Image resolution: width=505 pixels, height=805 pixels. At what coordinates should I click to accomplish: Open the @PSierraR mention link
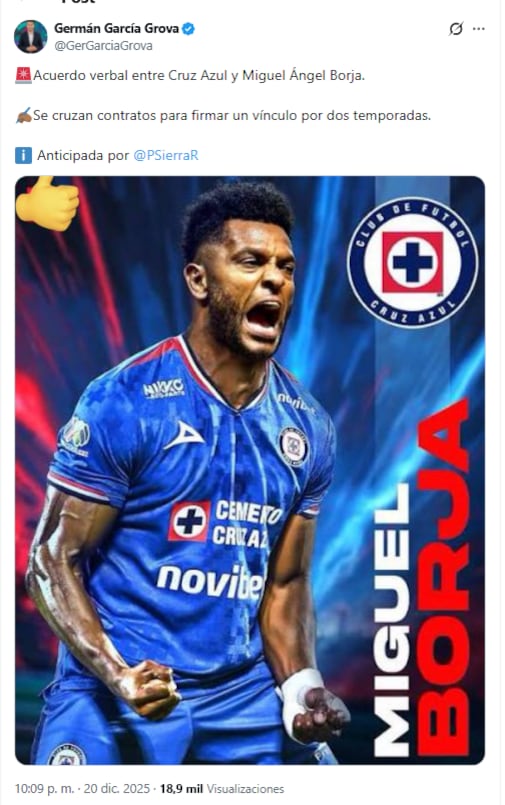[166, 155]
